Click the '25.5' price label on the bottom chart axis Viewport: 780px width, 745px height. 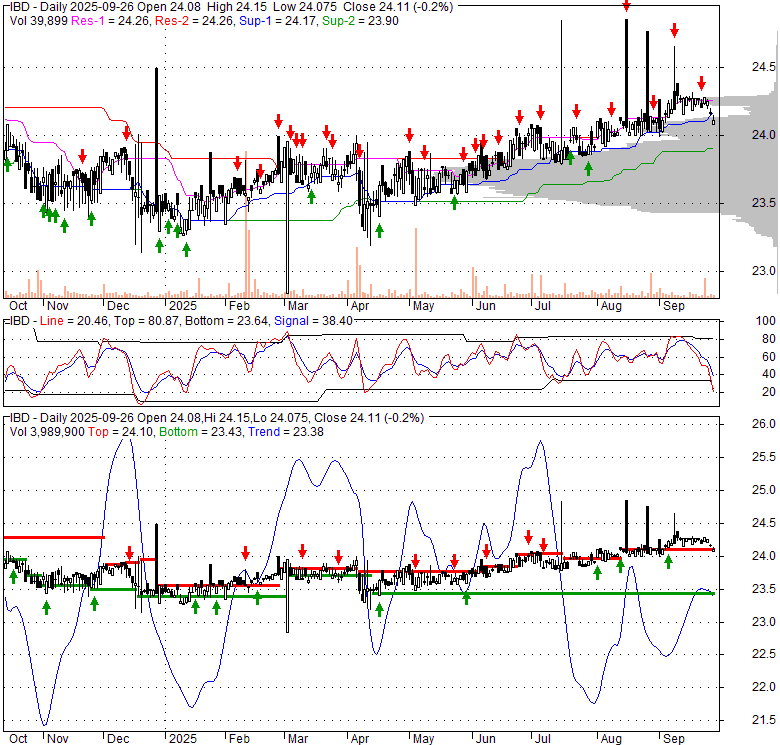[764, 457]
